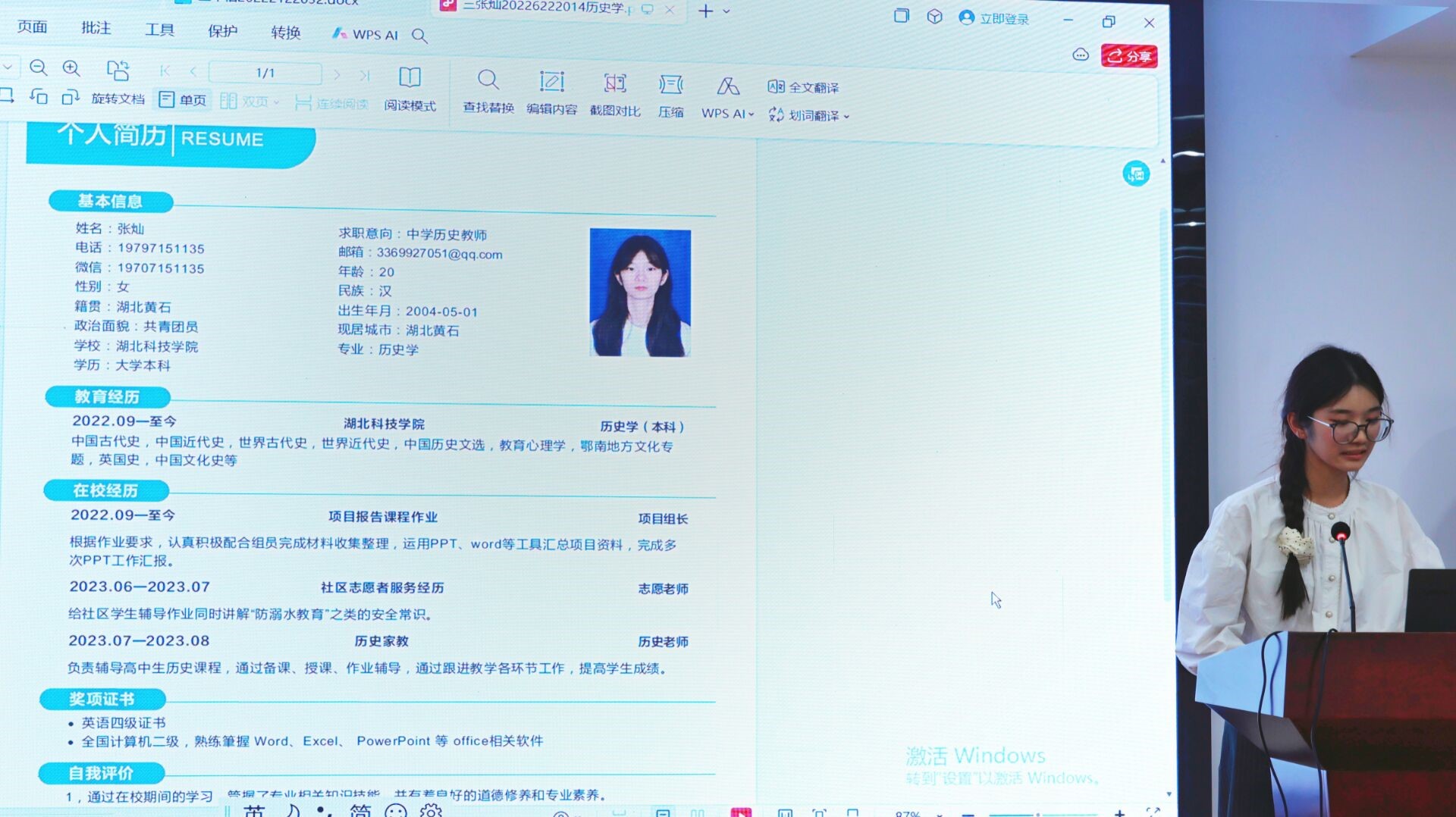Click the zoom in magnifier icon

pos(71,69)
